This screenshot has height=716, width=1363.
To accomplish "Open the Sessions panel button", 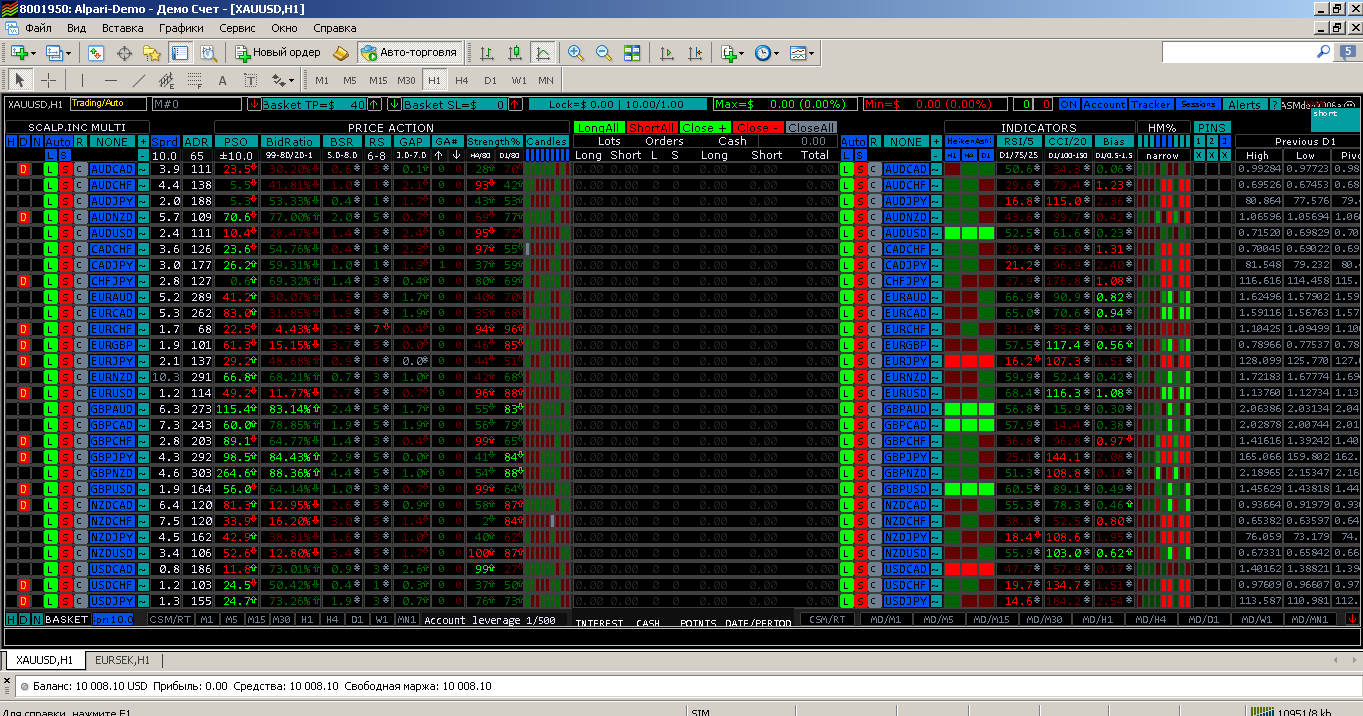I will 1198,104.
